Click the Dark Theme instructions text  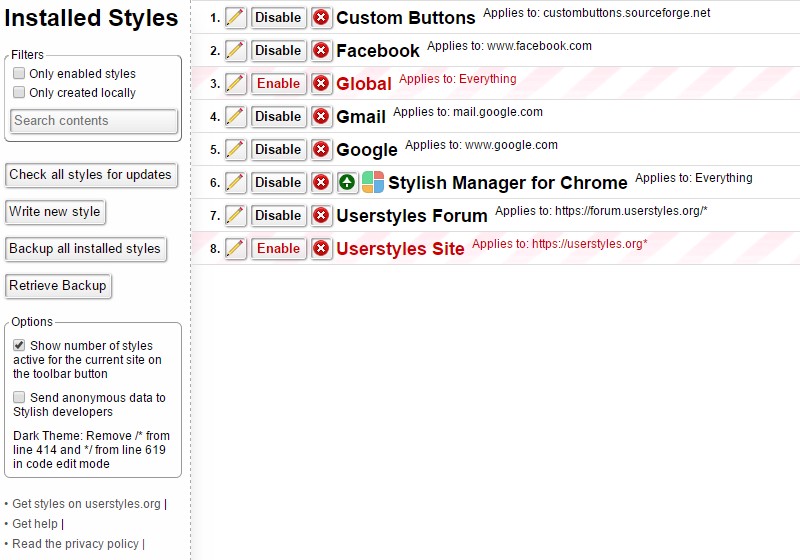(x=91, y=450)
